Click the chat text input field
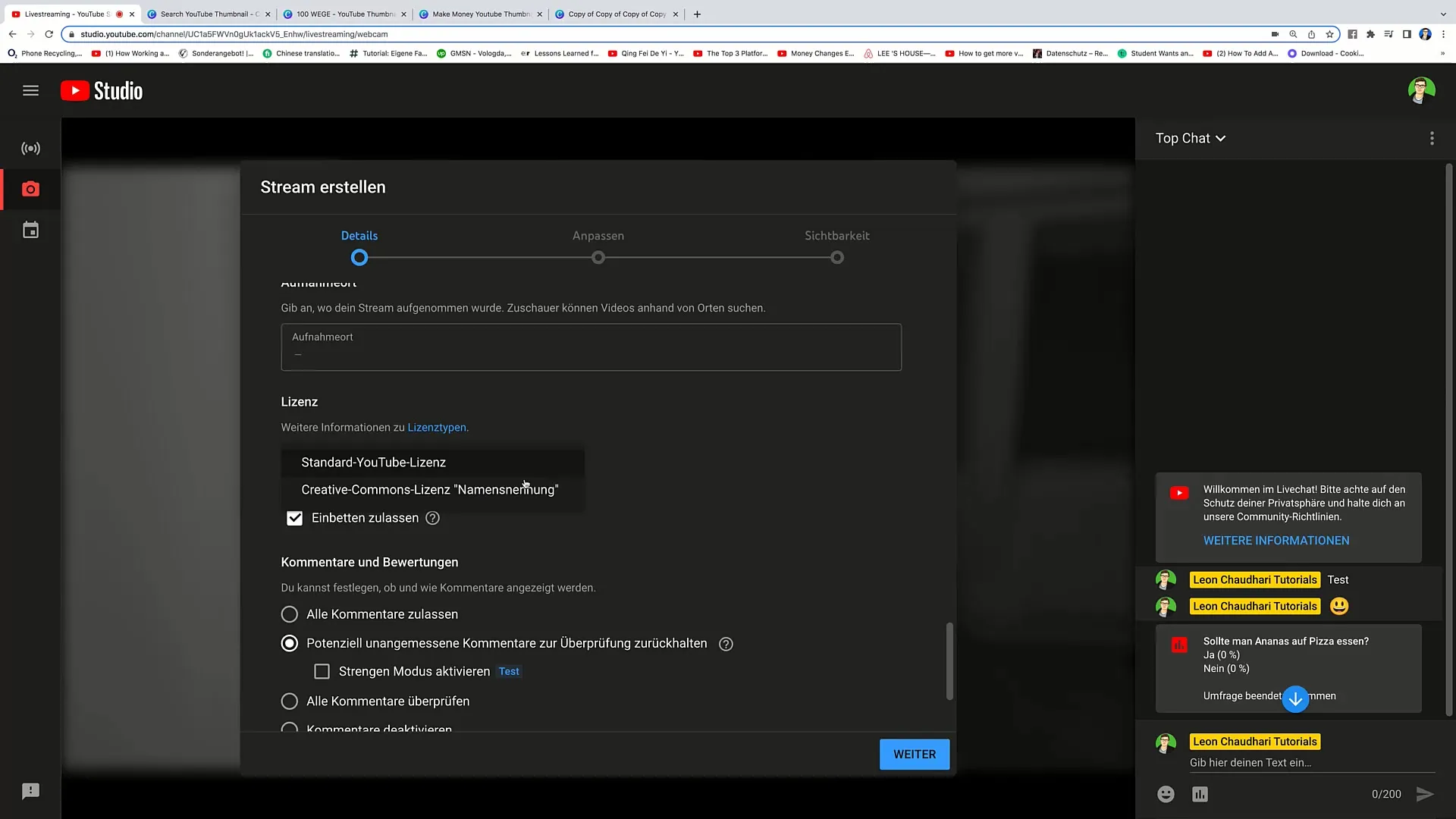Viewport: 1456px width, 819px height. pos(1290,762)
